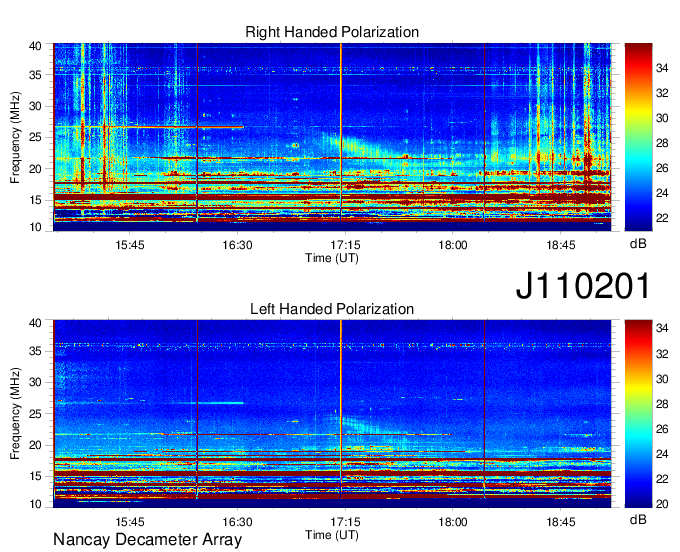Click 15 MHz tick on Right Handed frequency axis

pyautogui.click(x=35, y=200)
